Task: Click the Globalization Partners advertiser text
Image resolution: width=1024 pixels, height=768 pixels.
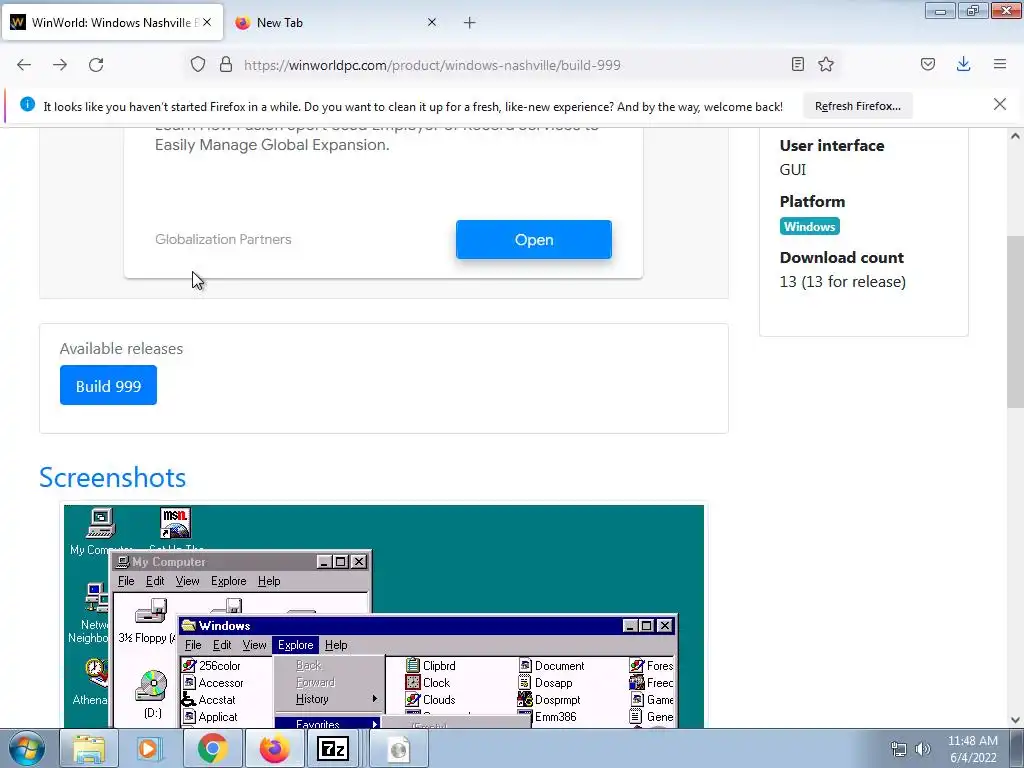Action: 223,239
